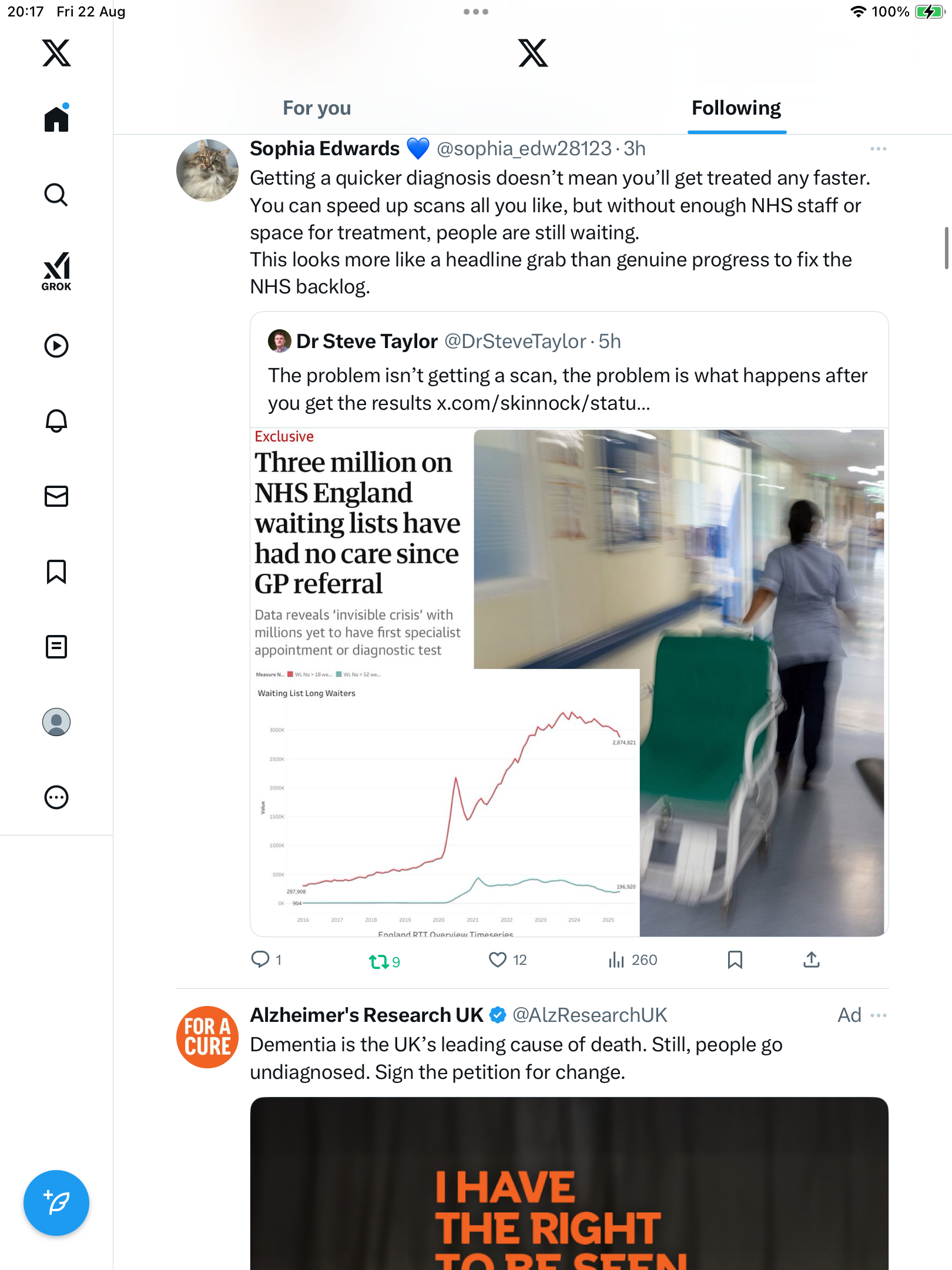
Task: Open Notifications bell in sidebar
Action: click(56, 421)
